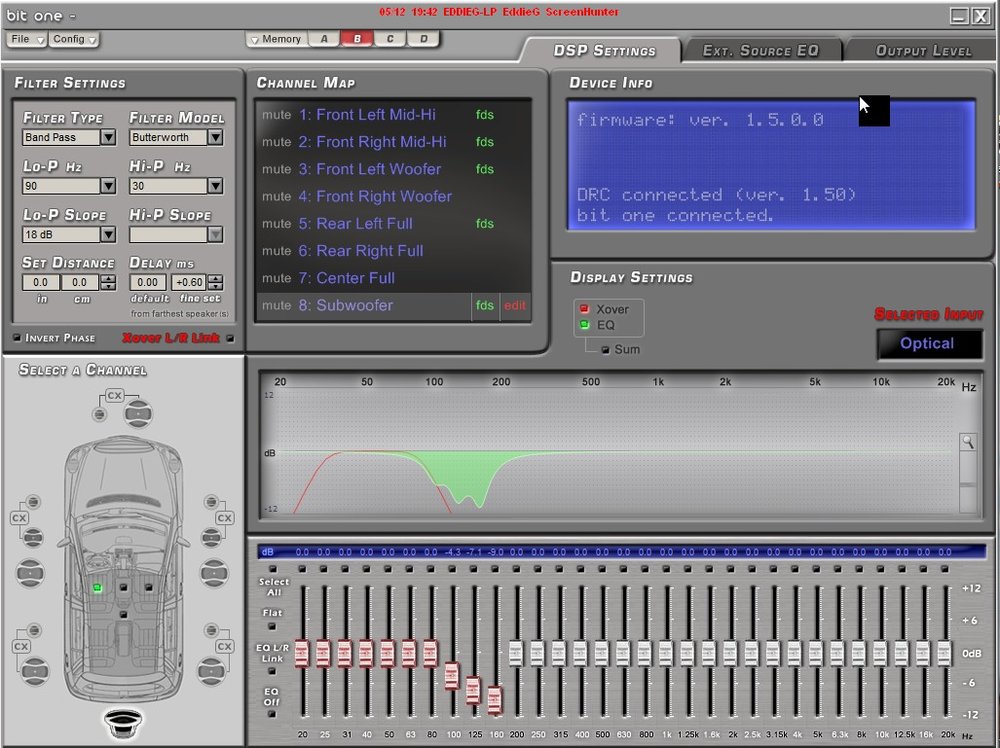
Task: Select the front left midrange speaker
Action: pyautogui.click(x=33, y=537)
